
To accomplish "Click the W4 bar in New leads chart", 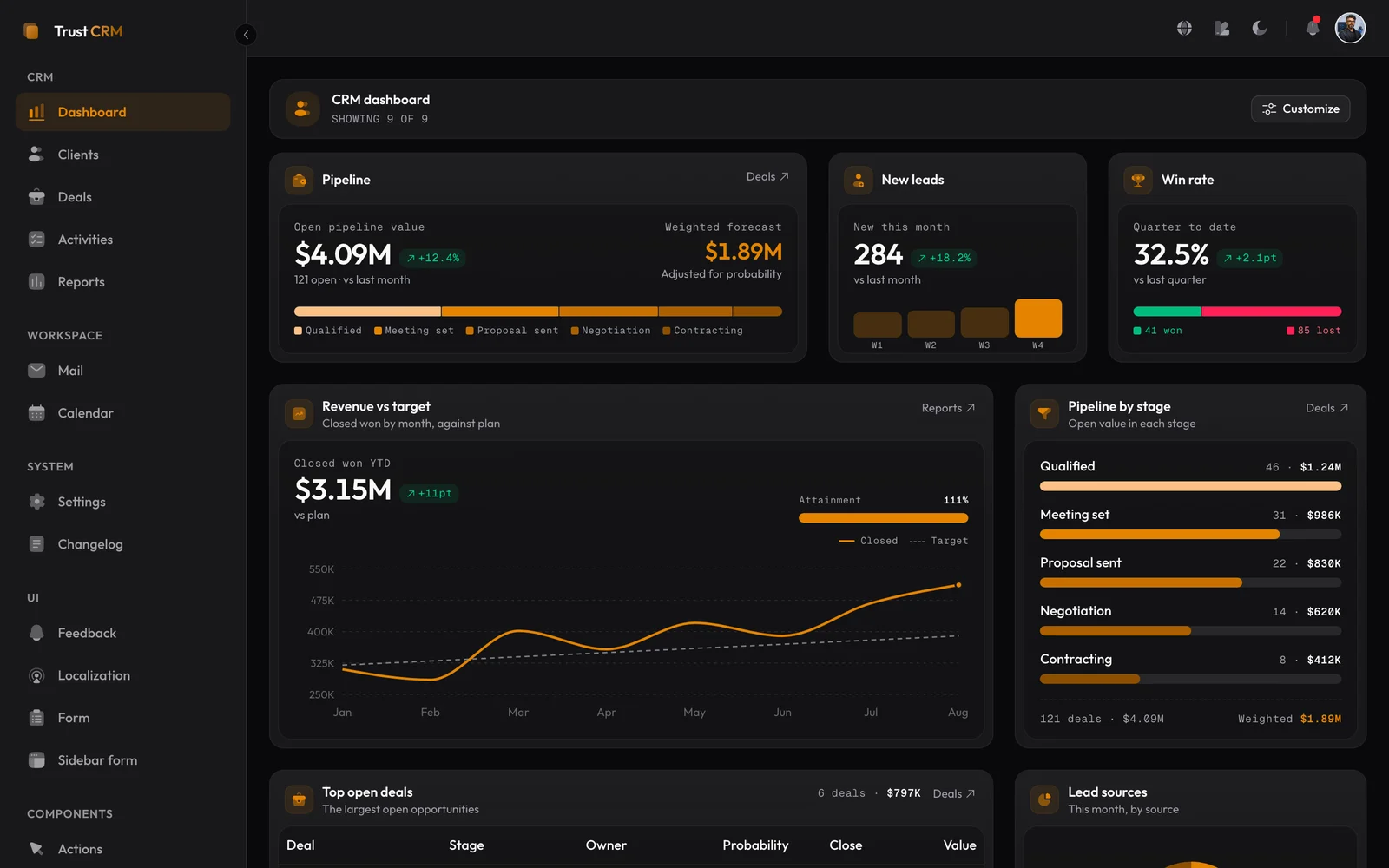I will point(1038,318).
